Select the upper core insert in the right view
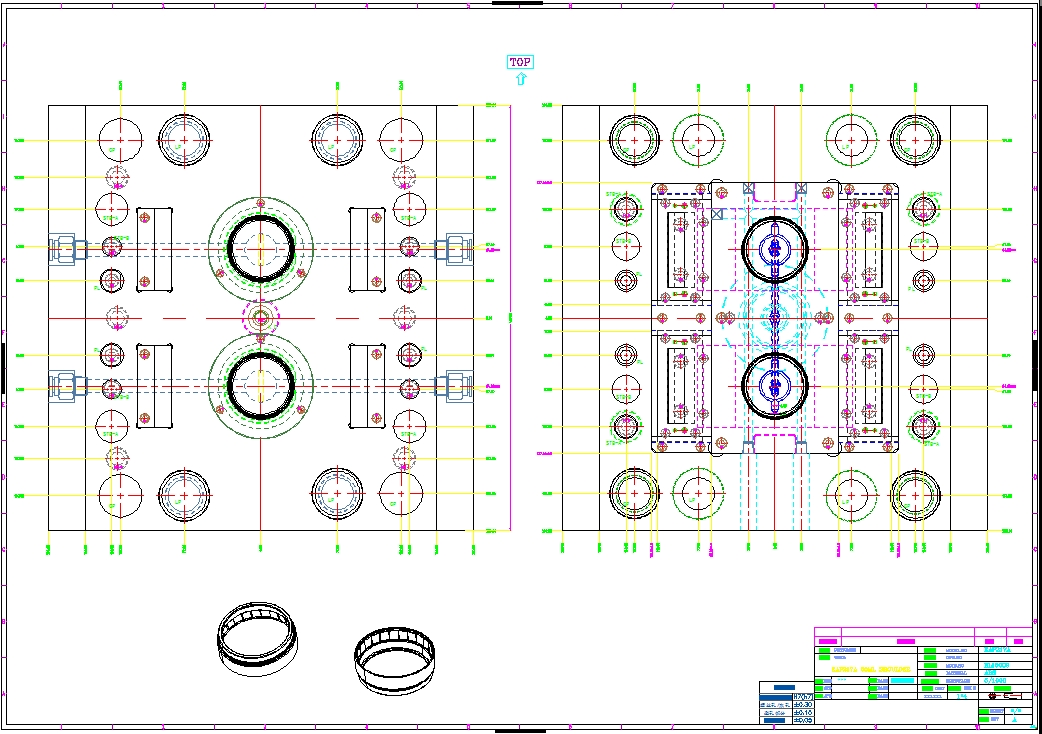This screenshot has height=734, width=1042. tap(774, 248)
